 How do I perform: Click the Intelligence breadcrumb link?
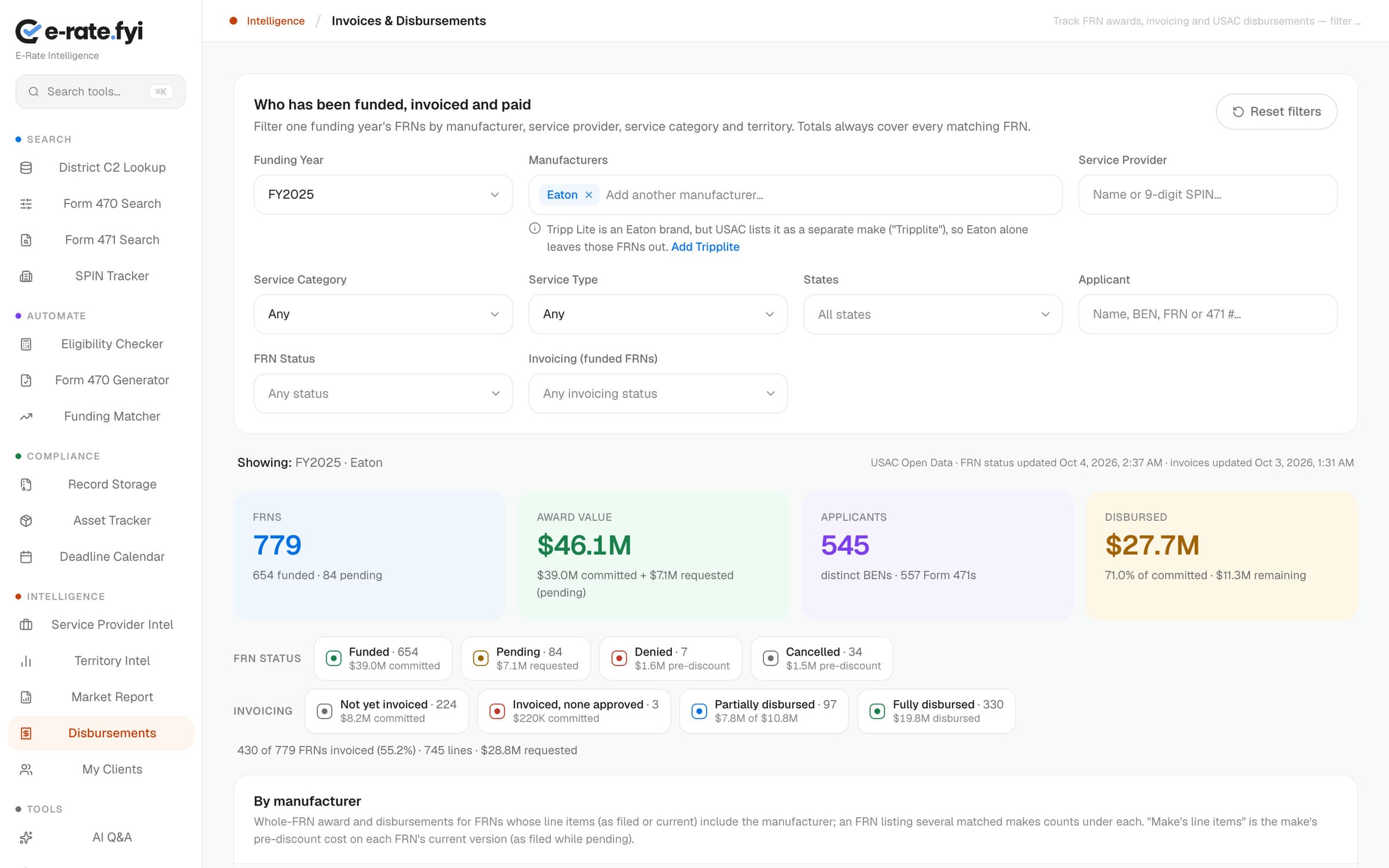[275, 21]
